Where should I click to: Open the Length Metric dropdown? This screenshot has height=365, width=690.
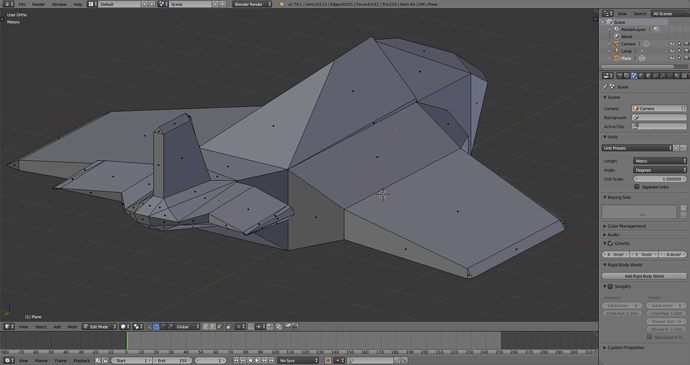(660, 161)
